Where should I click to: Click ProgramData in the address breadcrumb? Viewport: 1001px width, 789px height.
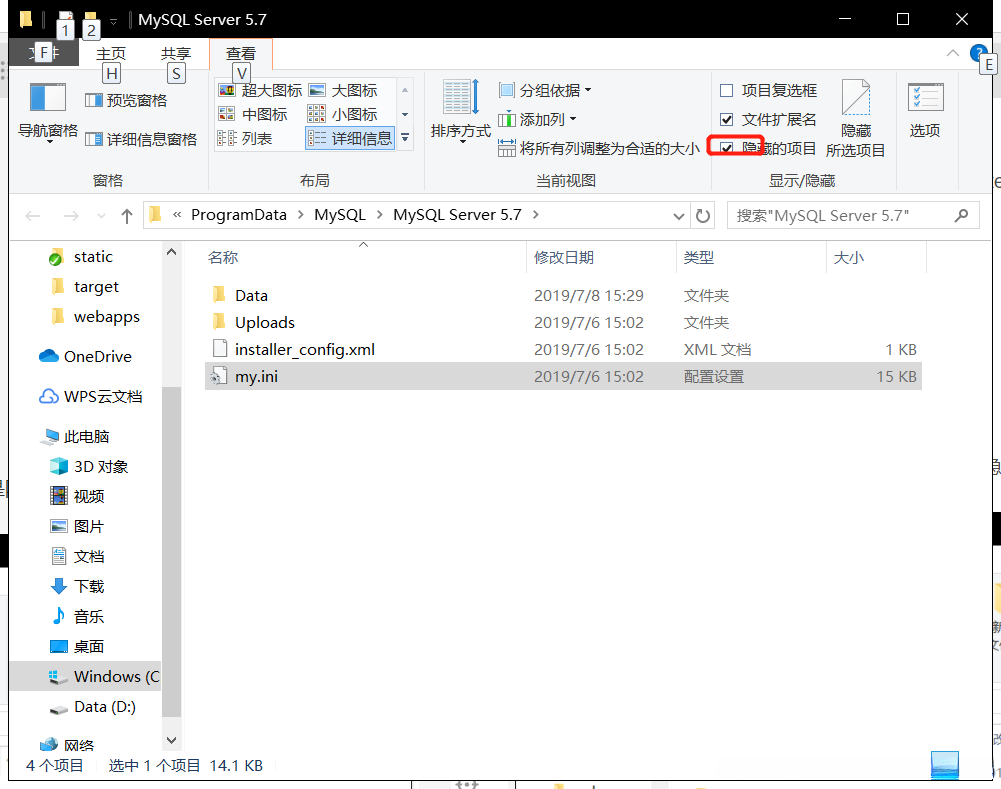239,215
